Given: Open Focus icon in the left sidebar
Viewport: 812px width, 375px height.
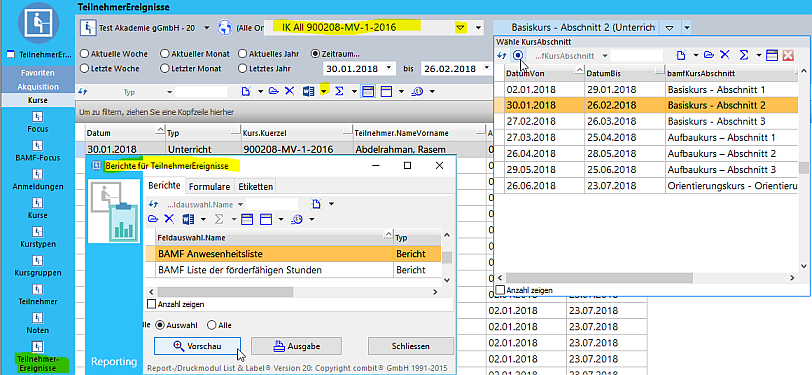Looking at the screenshot, I should (37, 117).
